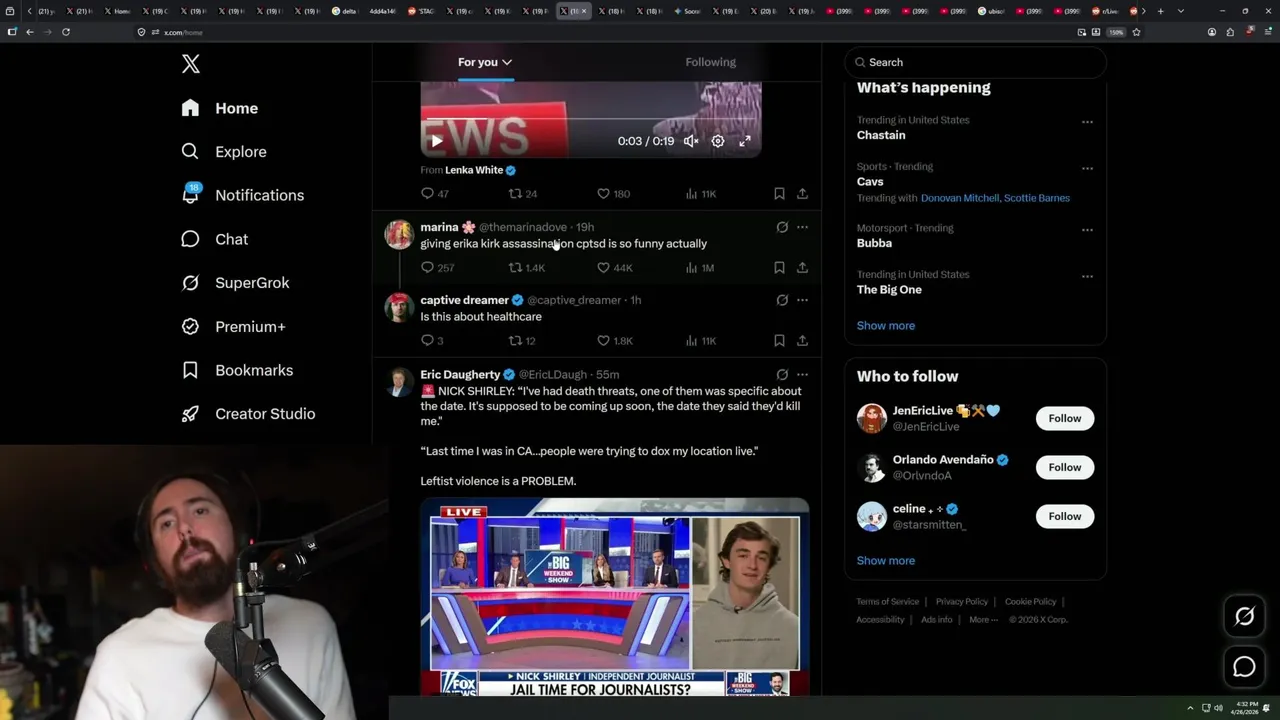Open a new browser tab
This screenshot has width=1280, height=720.
coord(1160,11)
